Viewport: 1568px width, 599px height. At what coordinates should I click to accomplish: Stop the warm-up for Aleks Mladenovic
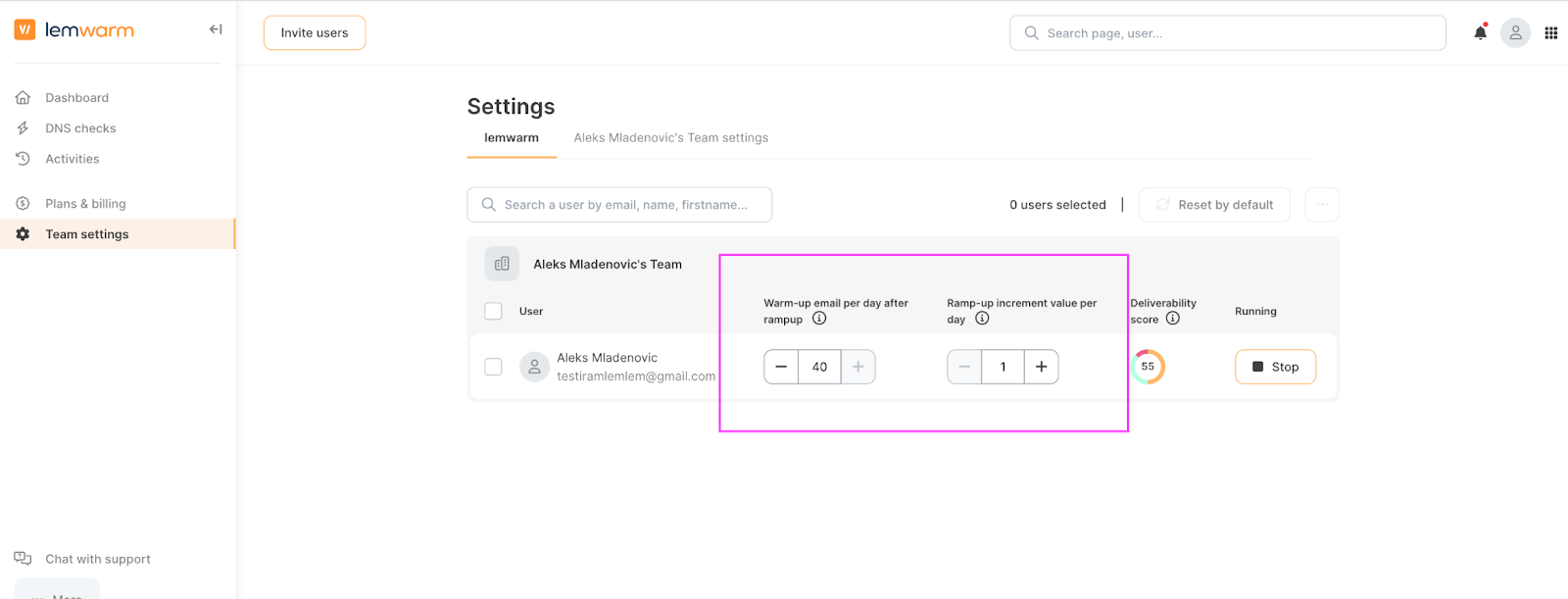click(1275, 367)
